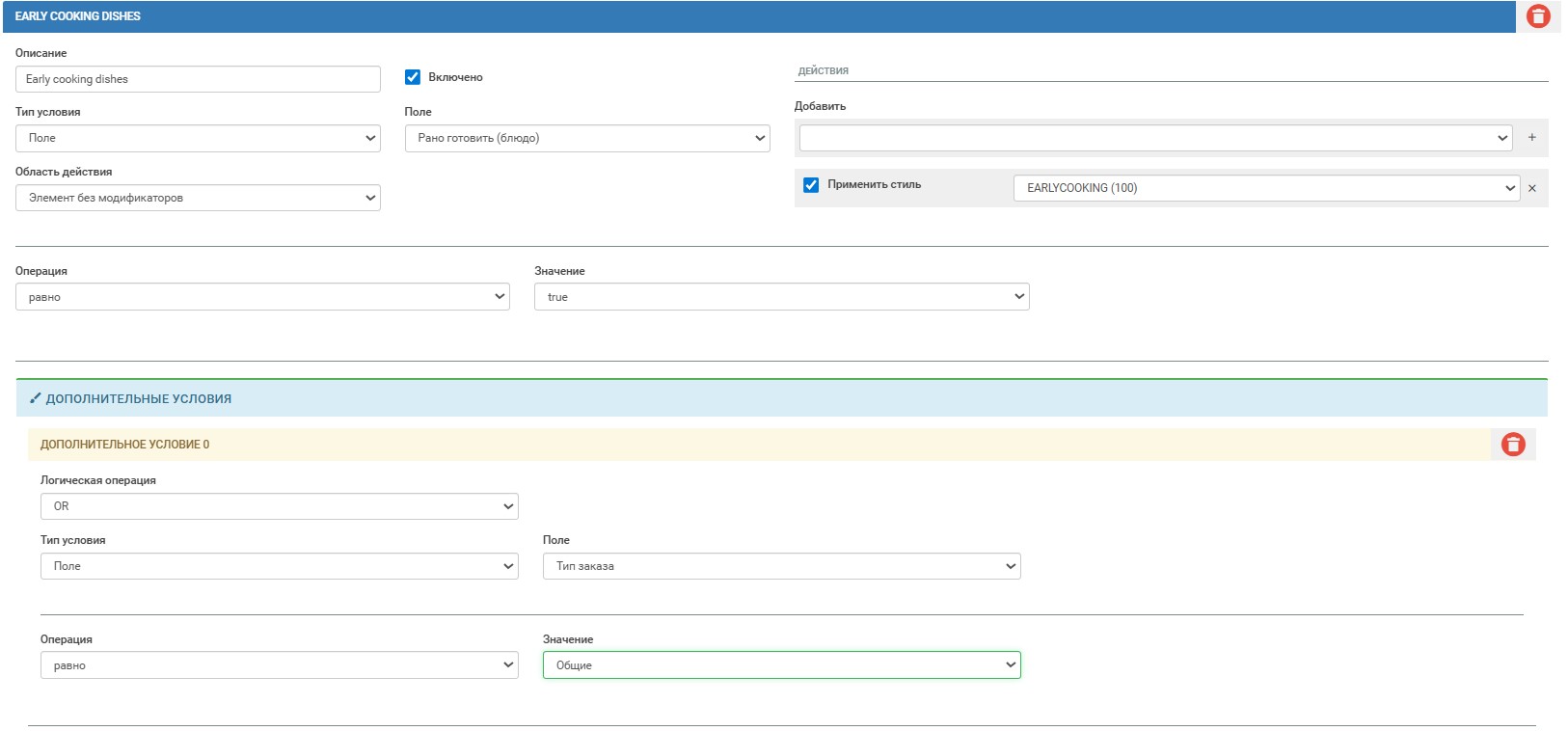Open the main Операция равно dropdown
The image size is (1568, 731).
(262, 297)
